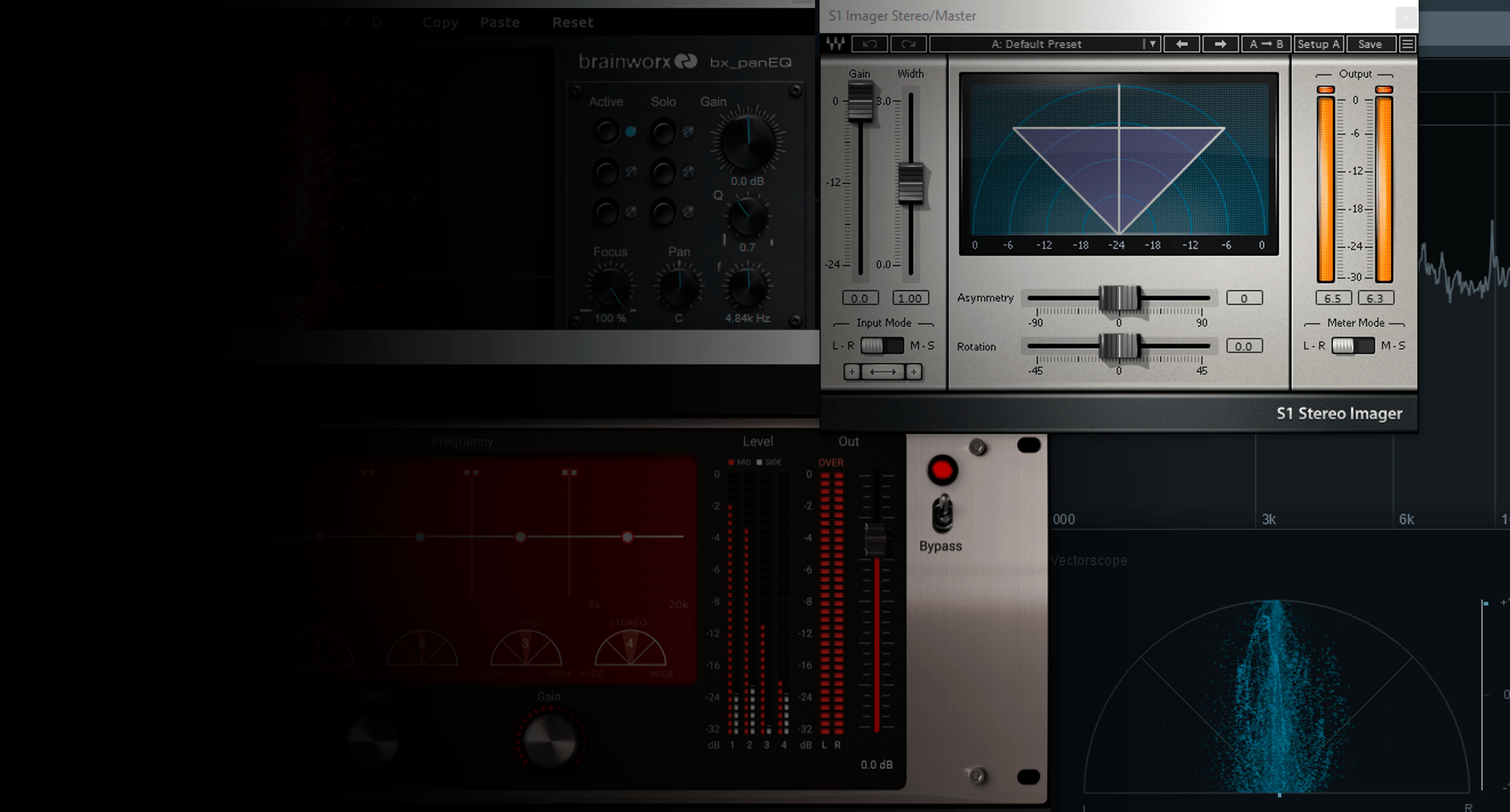Toggle third Solo button in bx_panEQ
1510x812 pixels.
(x=664, y=211)
